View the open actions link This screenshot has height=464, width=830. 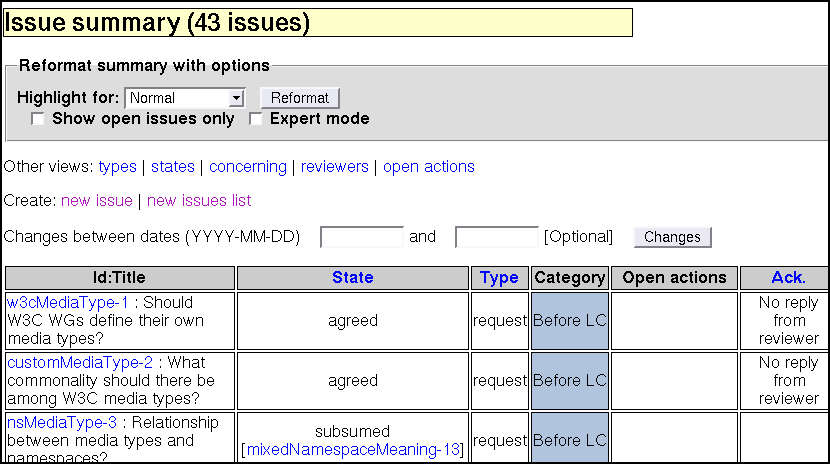point(428,167)
